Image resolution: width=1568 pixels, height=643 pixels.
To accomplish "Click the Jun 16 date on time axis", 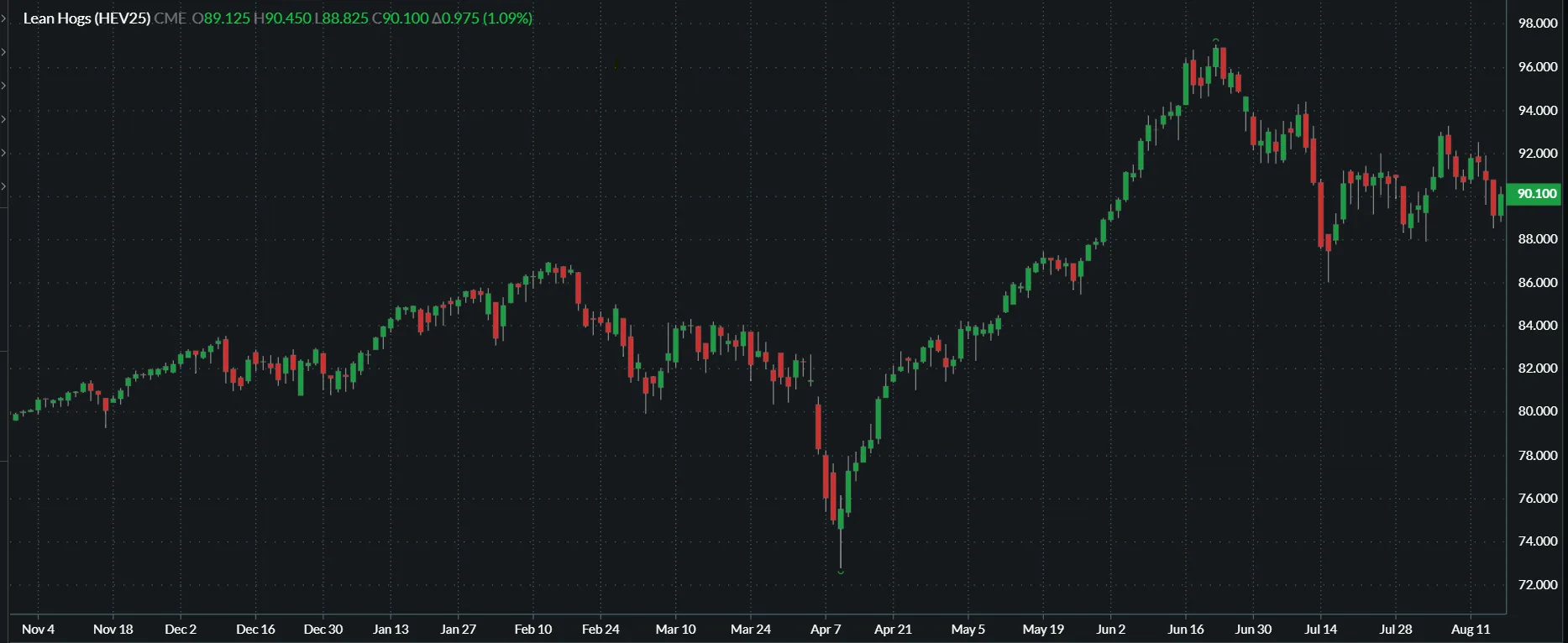I will [1186, 630].
